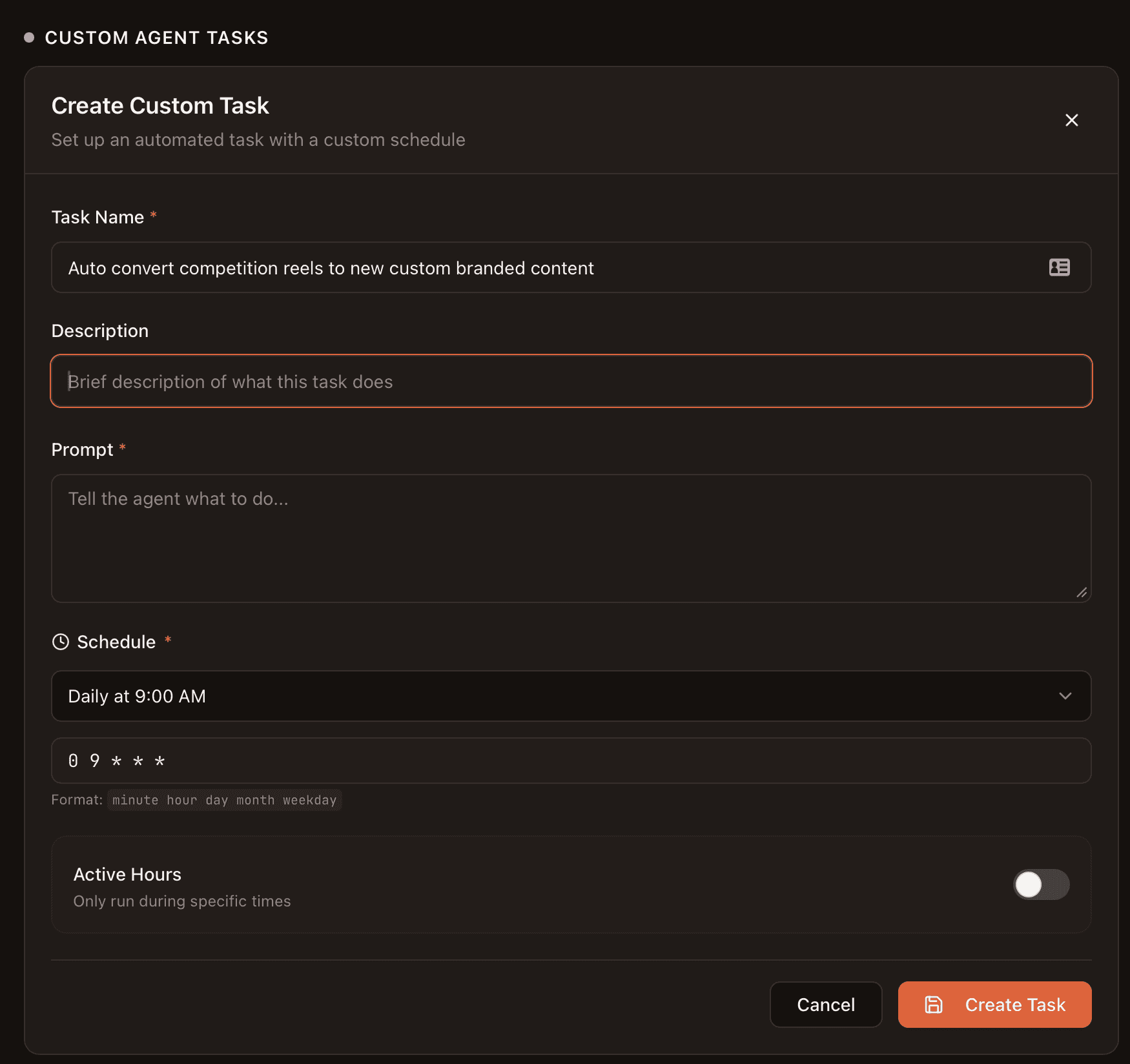This screenshot has height=1064, width=1130.
Task: Click the Prompt resize handle corner
Action: pyautogui.click(x=1082, y=593)
